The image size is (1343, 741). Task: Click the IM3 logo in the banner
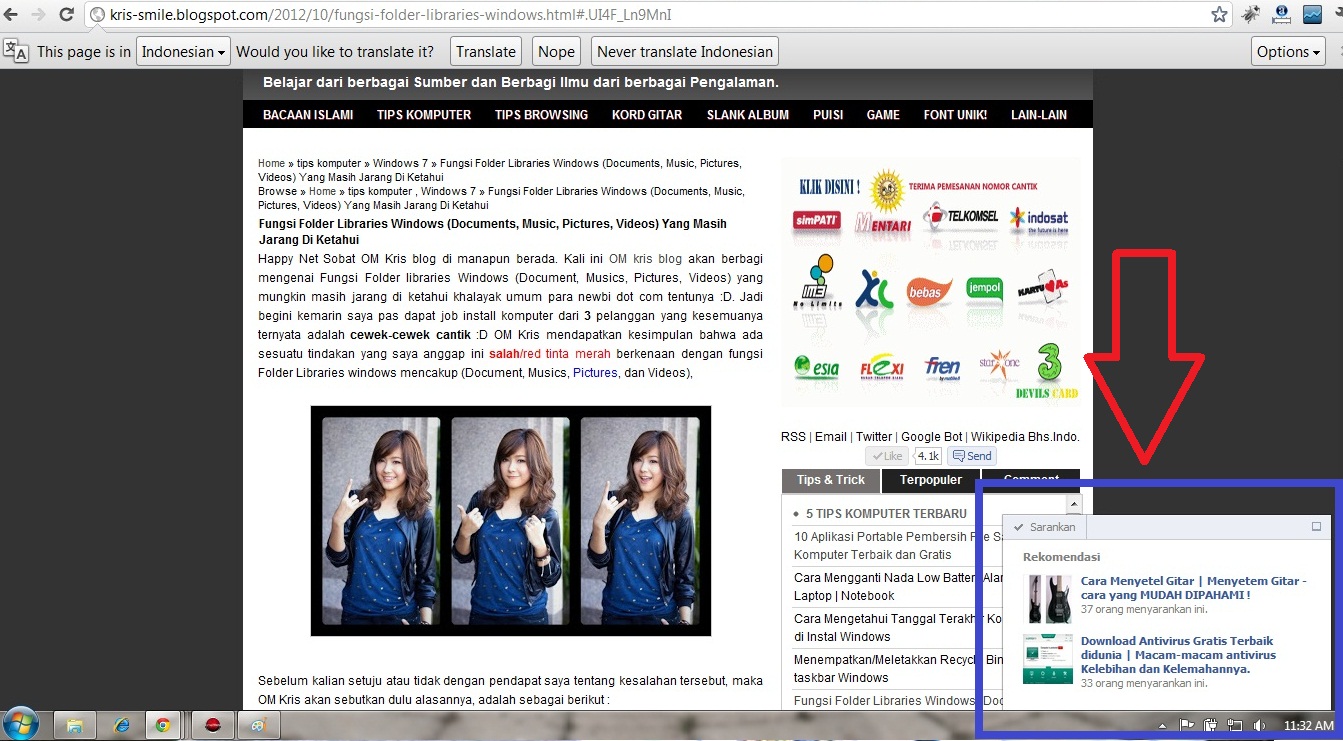(x=817, y=283)
